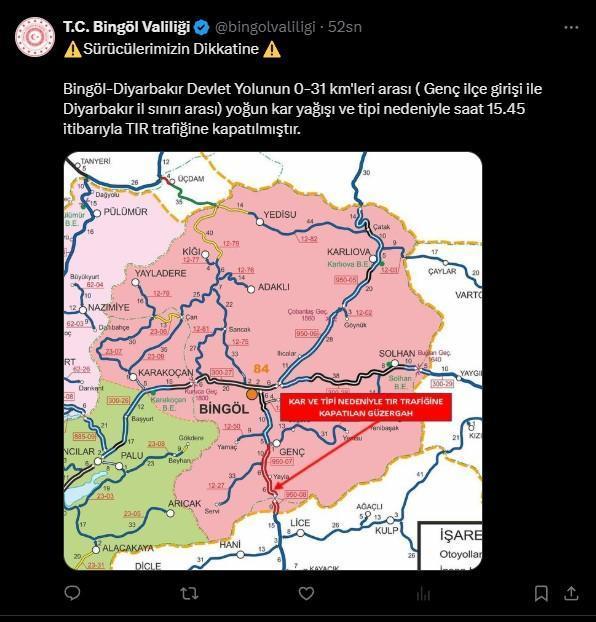
Task: Open the T.C. Bingöl Valiliği display name
Action: click(x=127, y=27)
